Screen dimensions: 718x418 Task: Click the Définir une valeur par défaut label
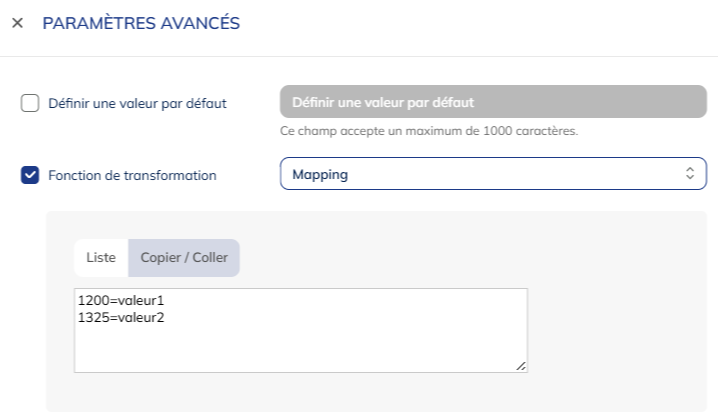point(138,103)
